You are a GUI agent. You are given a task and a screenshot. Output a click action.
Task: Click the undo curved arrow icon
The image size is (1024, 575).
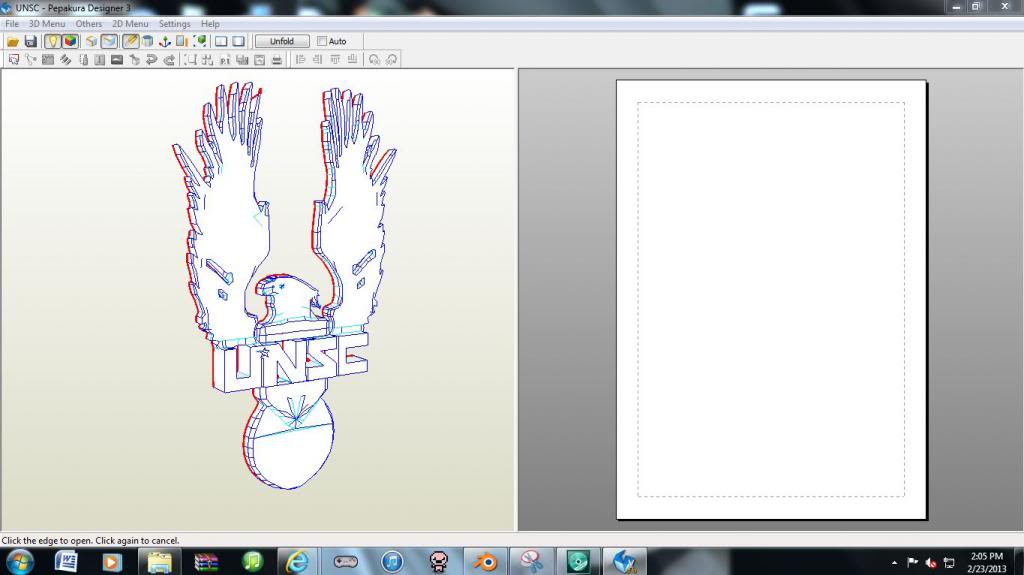[x=152, y=59]
